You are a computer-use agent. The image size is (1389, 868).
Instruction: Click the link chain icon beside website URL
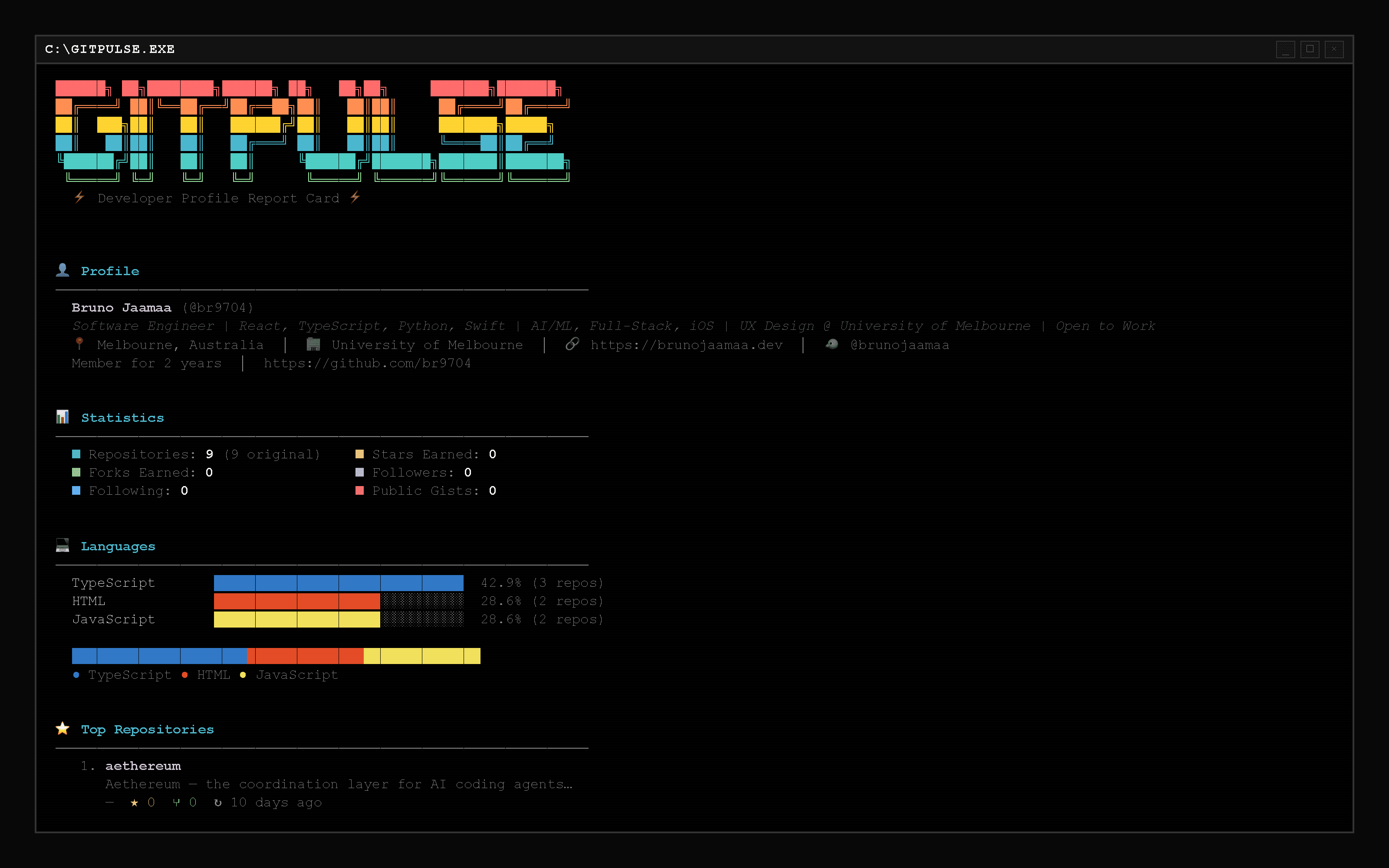click(572, 344)
